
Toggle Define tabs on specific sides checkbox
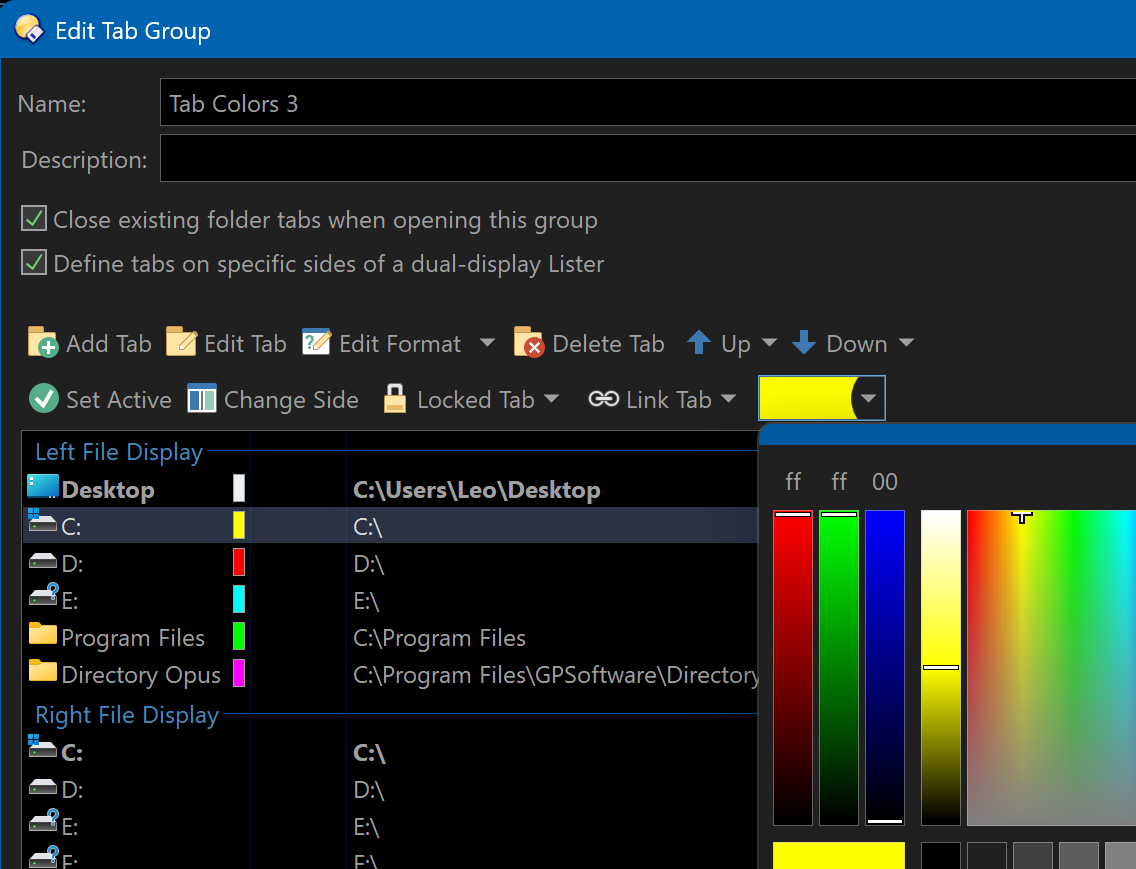35,263
